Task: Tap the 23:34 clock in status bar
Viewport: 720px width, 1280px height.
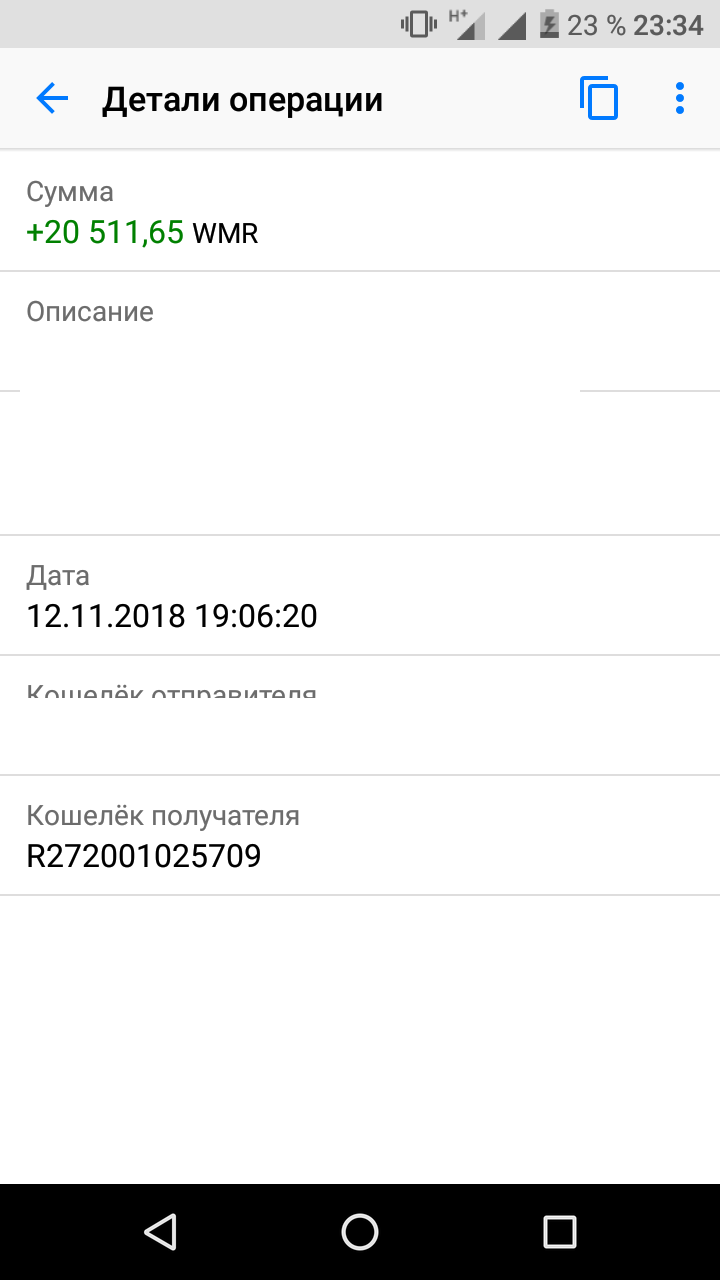Action: (668, 24)
